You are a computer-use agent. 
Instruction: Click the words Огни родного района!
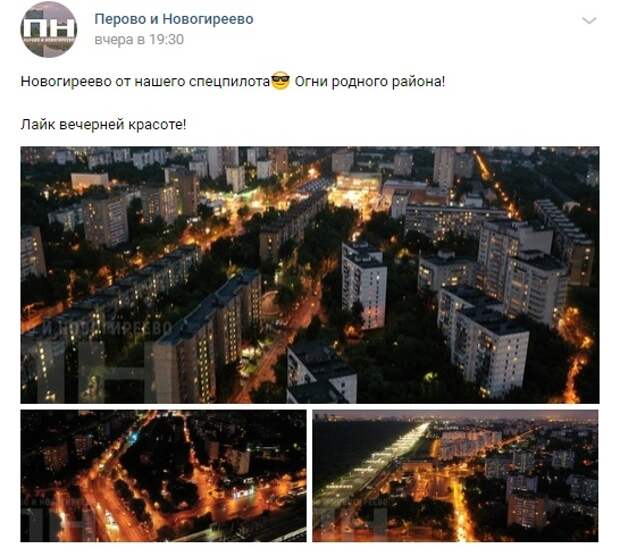click(370, 81)
